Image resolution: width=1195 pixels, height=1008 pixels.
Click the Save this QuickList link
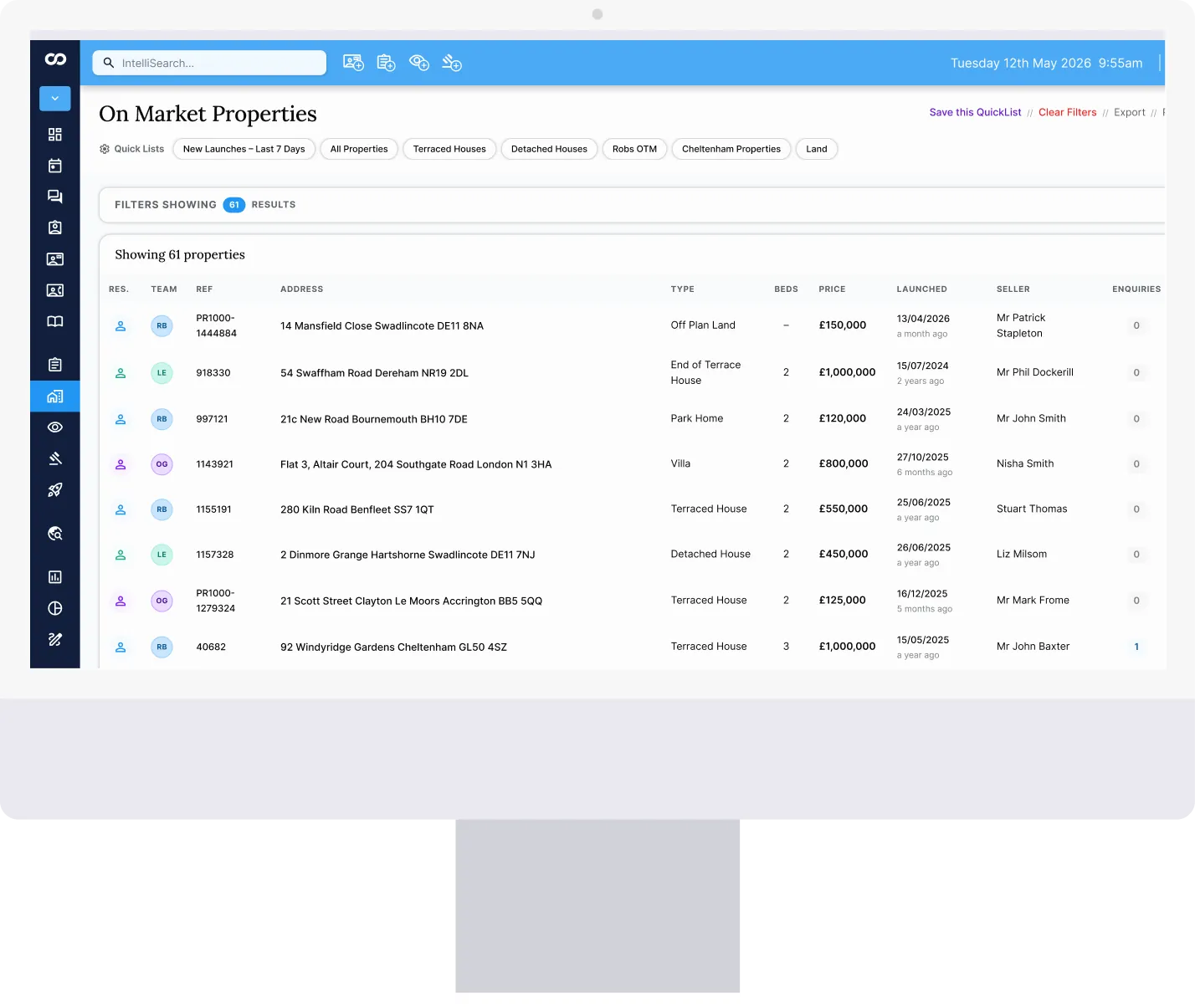pos(975,112)
